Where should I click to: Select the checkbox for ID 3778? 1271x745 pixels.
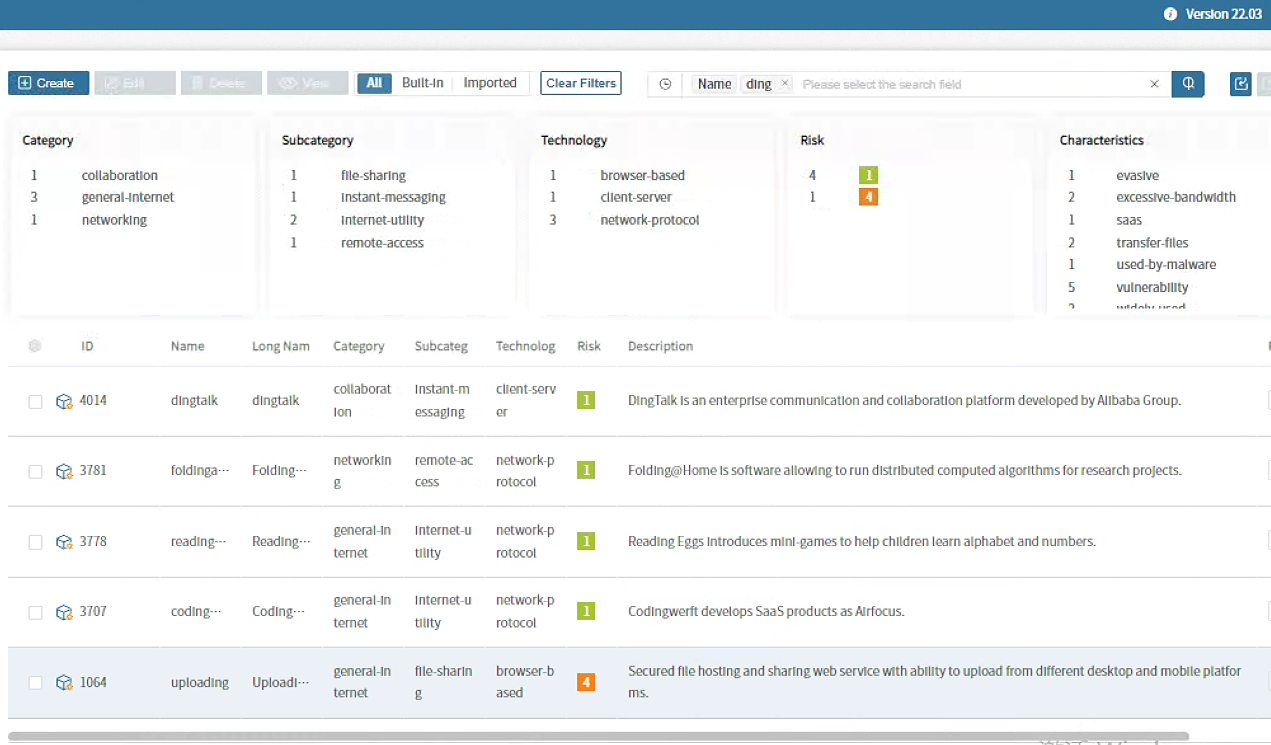tap(35, 542)
